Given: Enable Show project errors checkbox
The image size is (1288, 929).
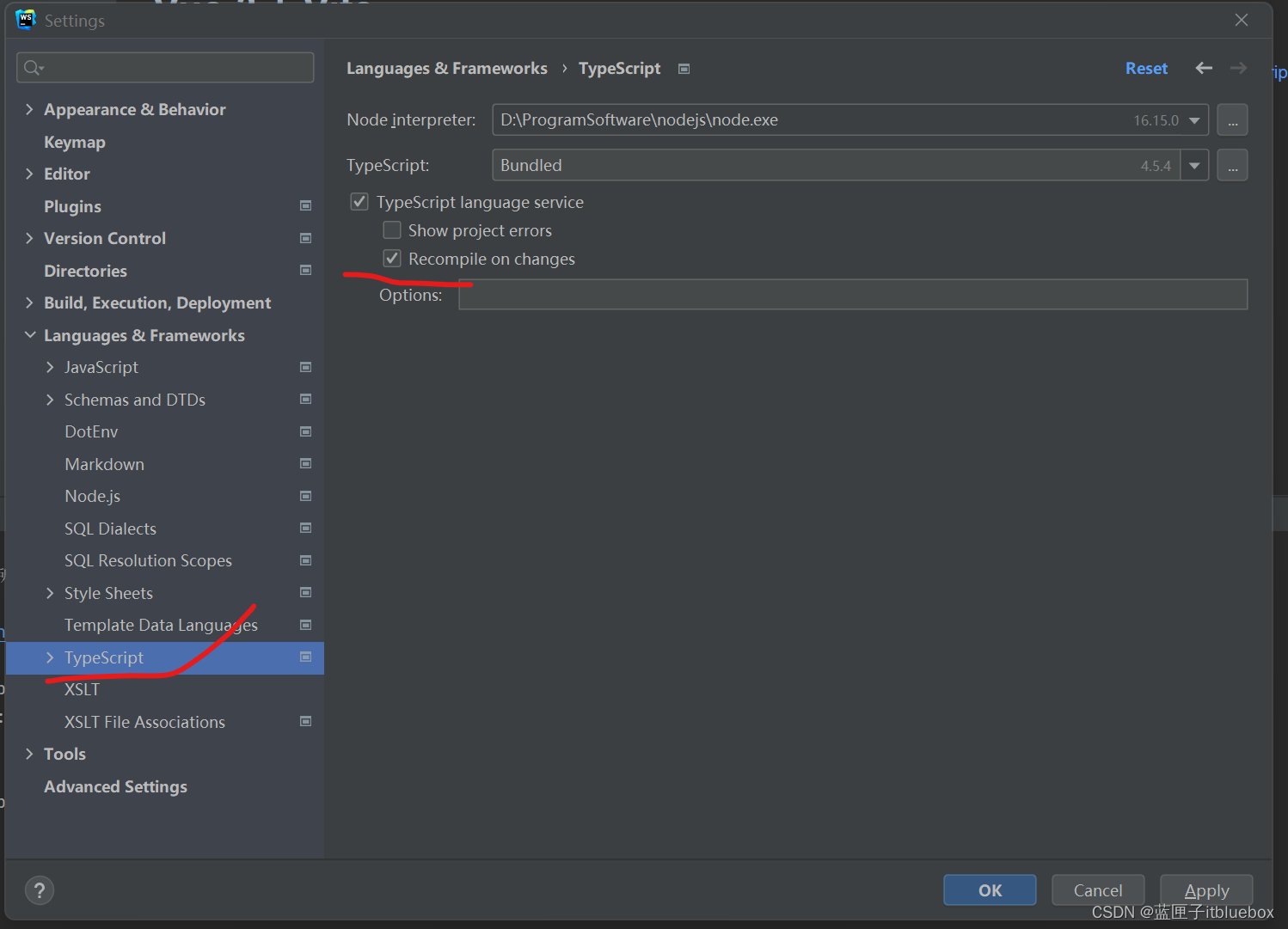Looking at the screenshot, I should click(392, 230).
